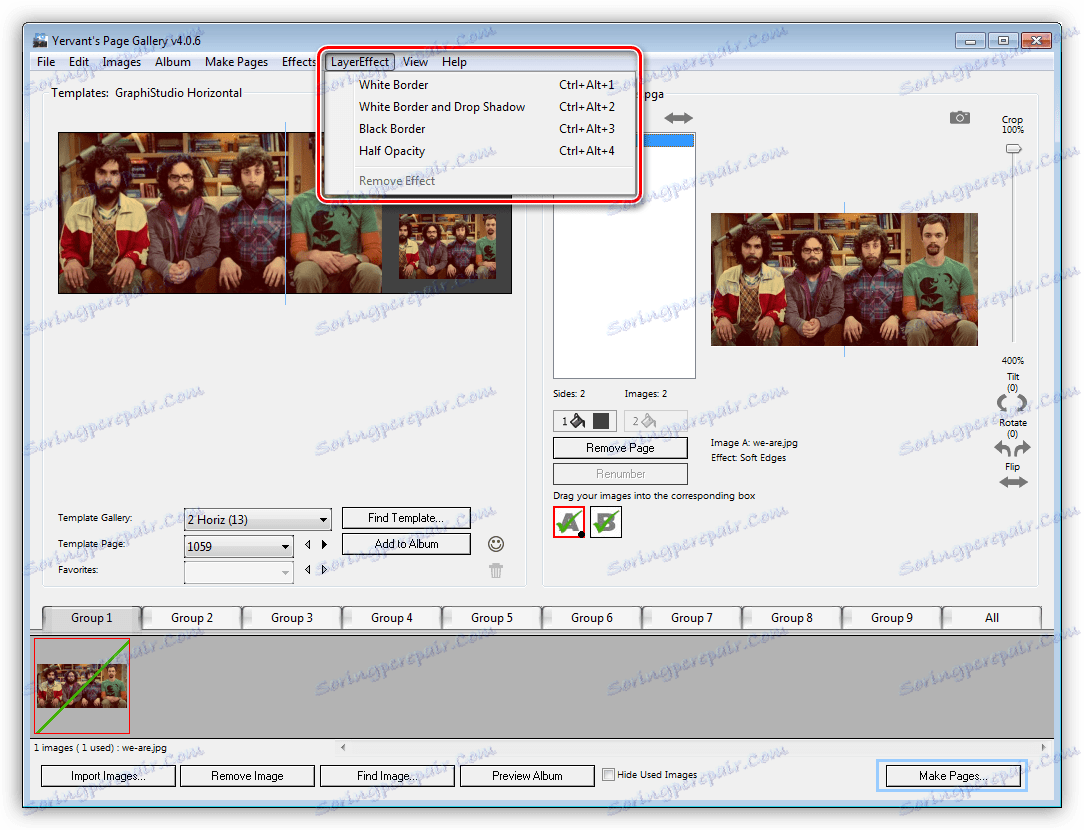
Task: Open the Edit menu
Action: 79,62
